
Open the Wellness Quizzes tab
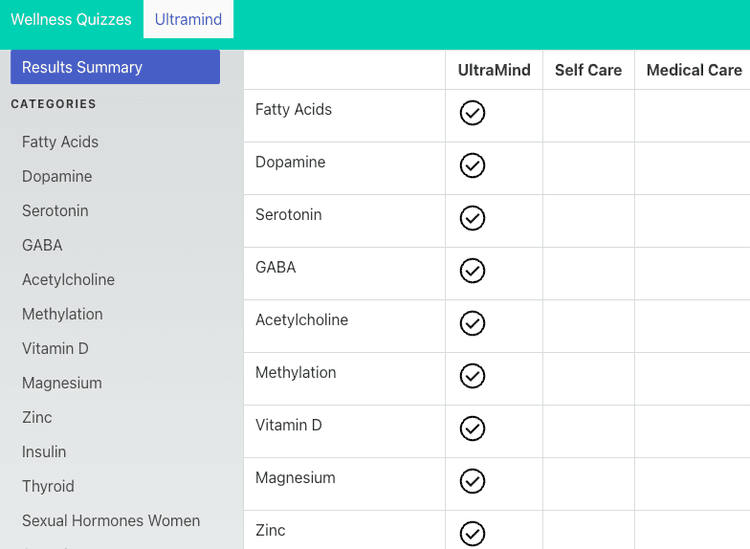coord(71,19)
